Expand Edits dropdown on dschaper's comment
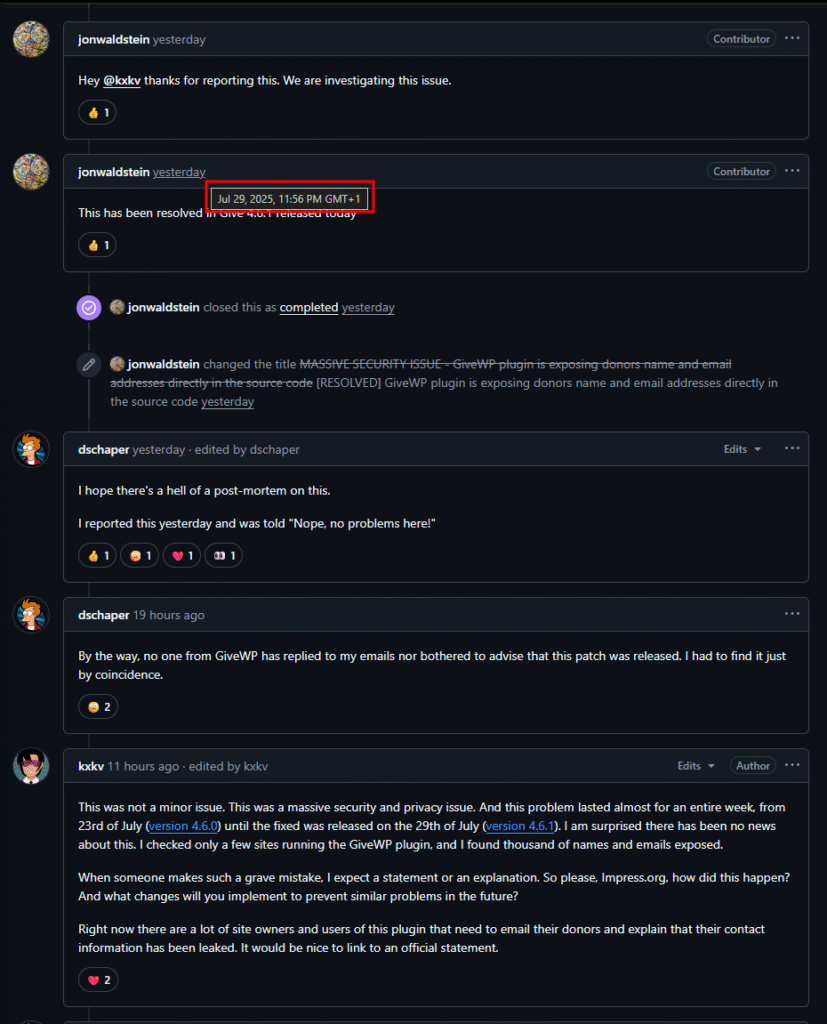827x1024 pixels. [x=742, y=449]
